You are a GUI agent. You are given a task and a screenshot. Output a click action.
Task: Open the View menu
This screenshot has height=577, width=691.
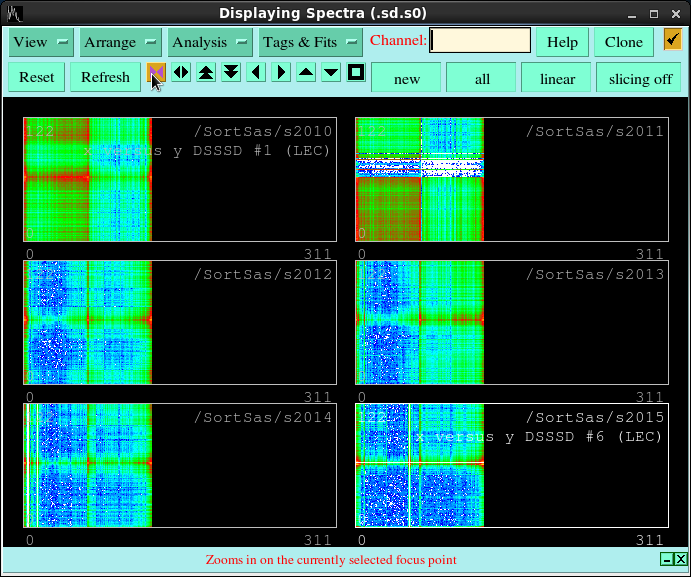point(41,42)
